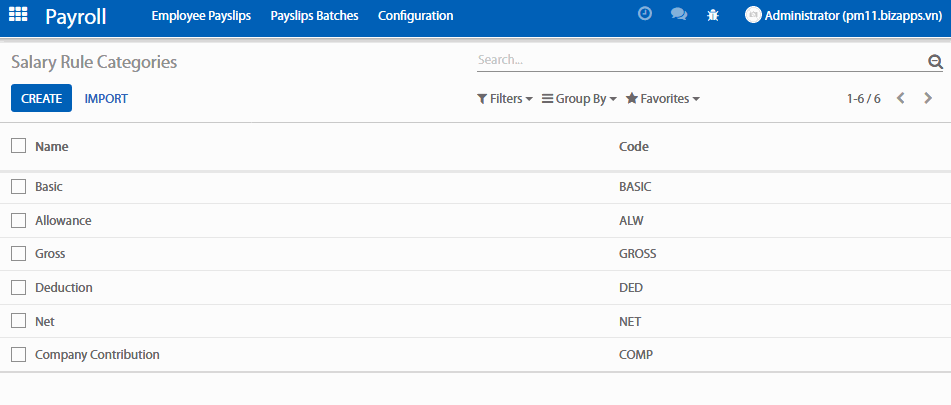The image size is (951, 405).
Task: Open the conversations chat icon
Action: pyautogui.click(x=678, y=15)
